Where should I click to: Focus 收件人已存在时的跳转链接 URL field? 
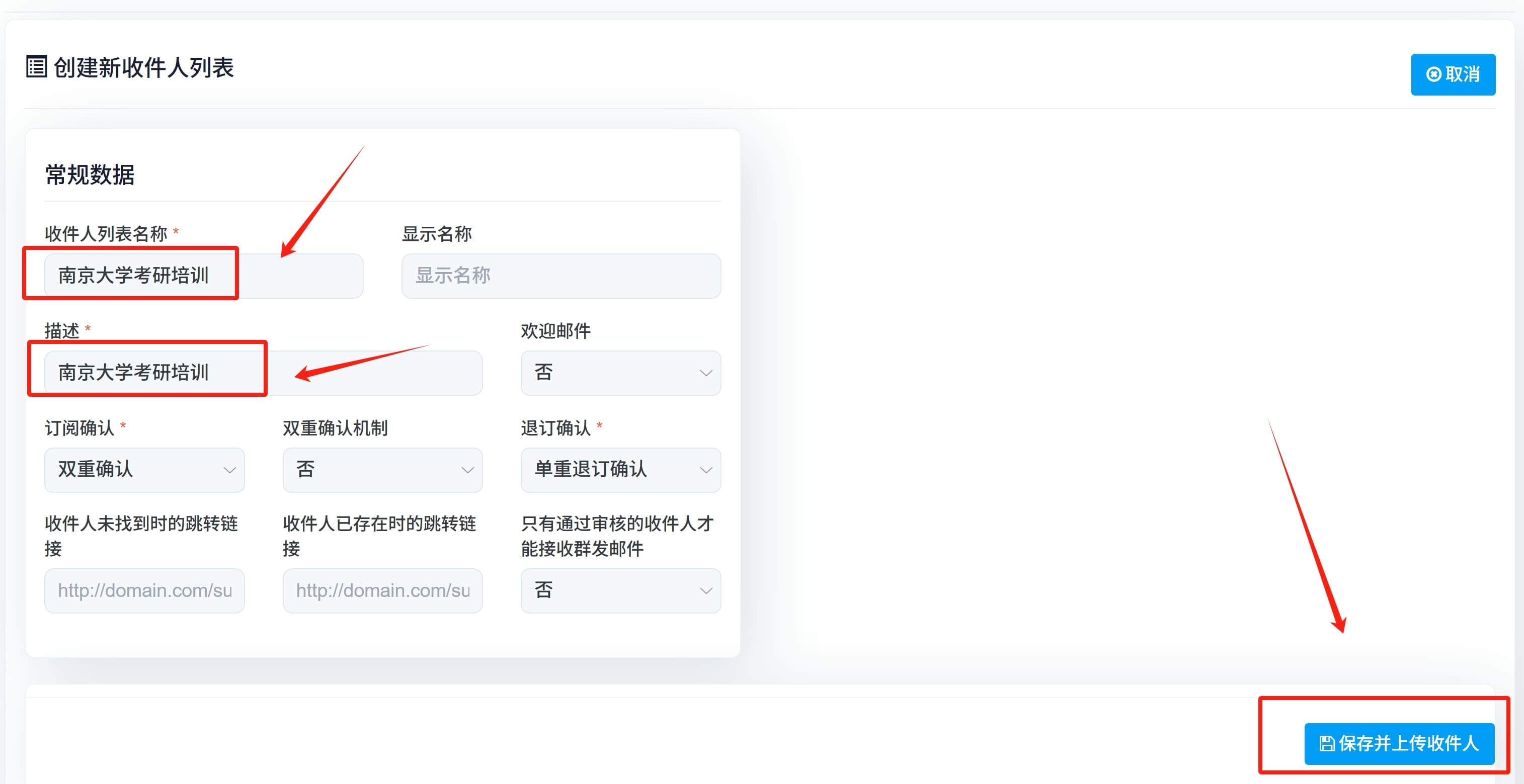point(382,590)
